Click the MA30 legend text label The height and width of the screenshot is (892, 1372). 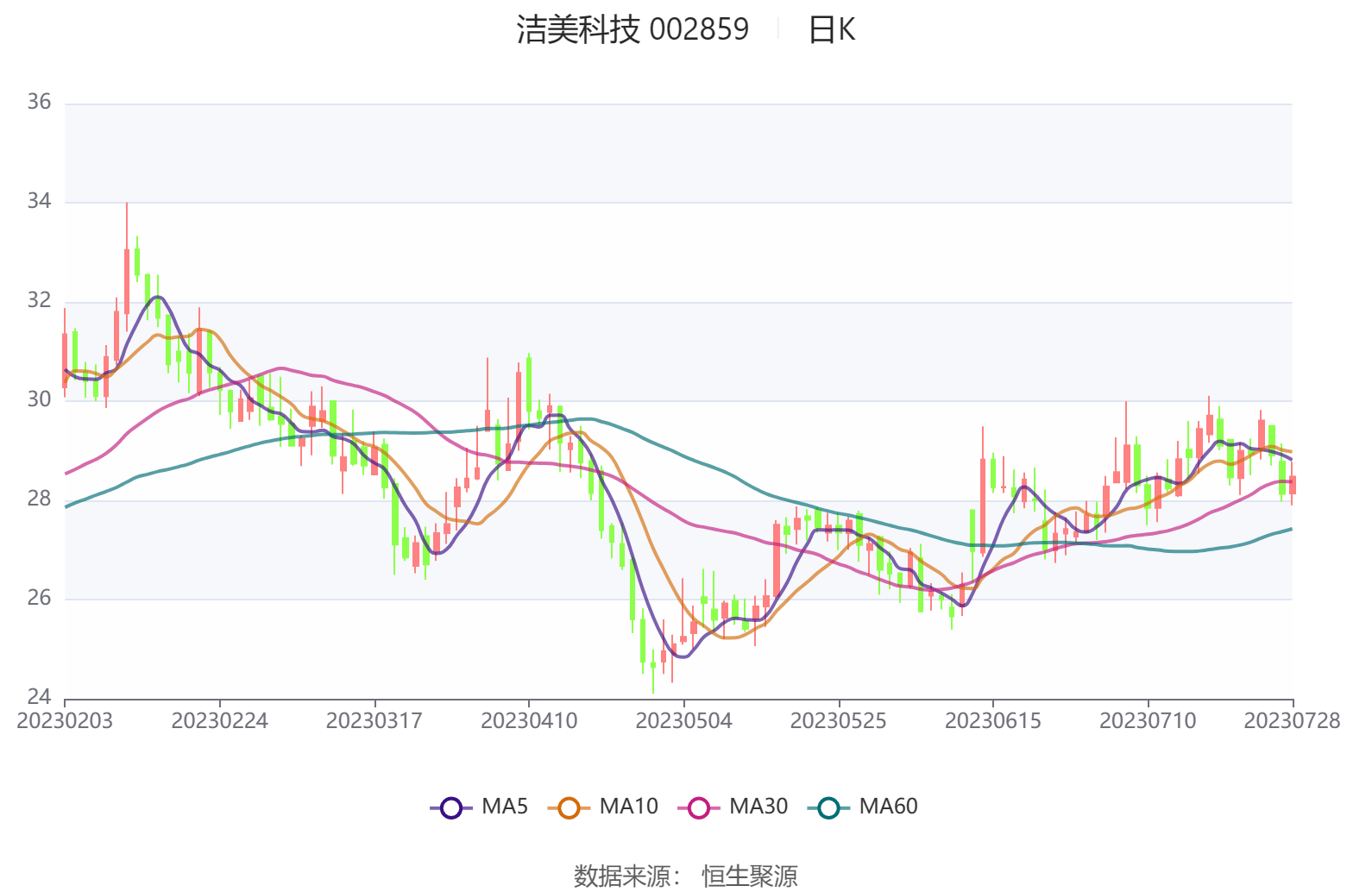[x=758, y=807]
